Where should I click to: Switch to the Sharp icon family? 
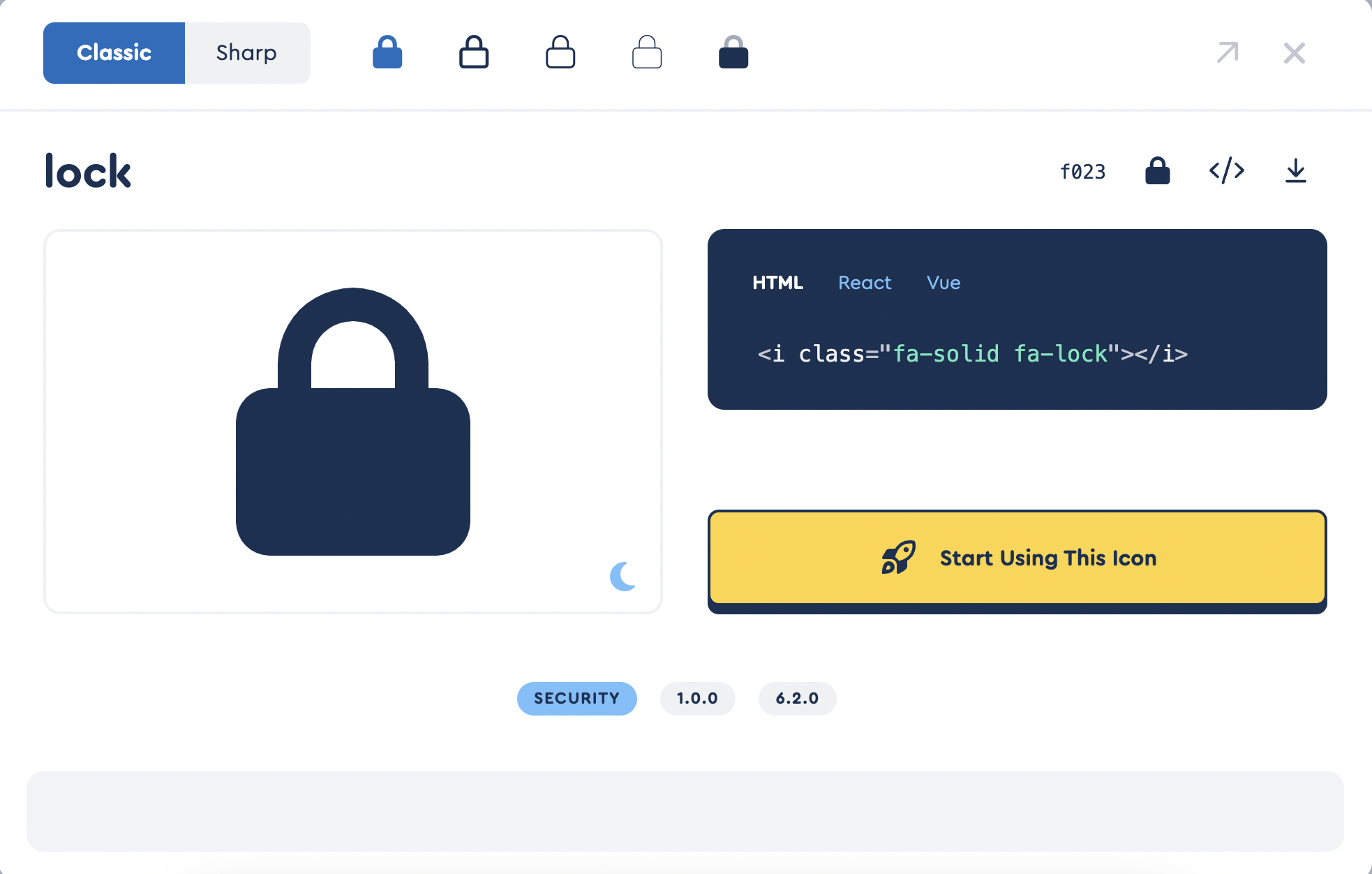(x=247, y=53)
